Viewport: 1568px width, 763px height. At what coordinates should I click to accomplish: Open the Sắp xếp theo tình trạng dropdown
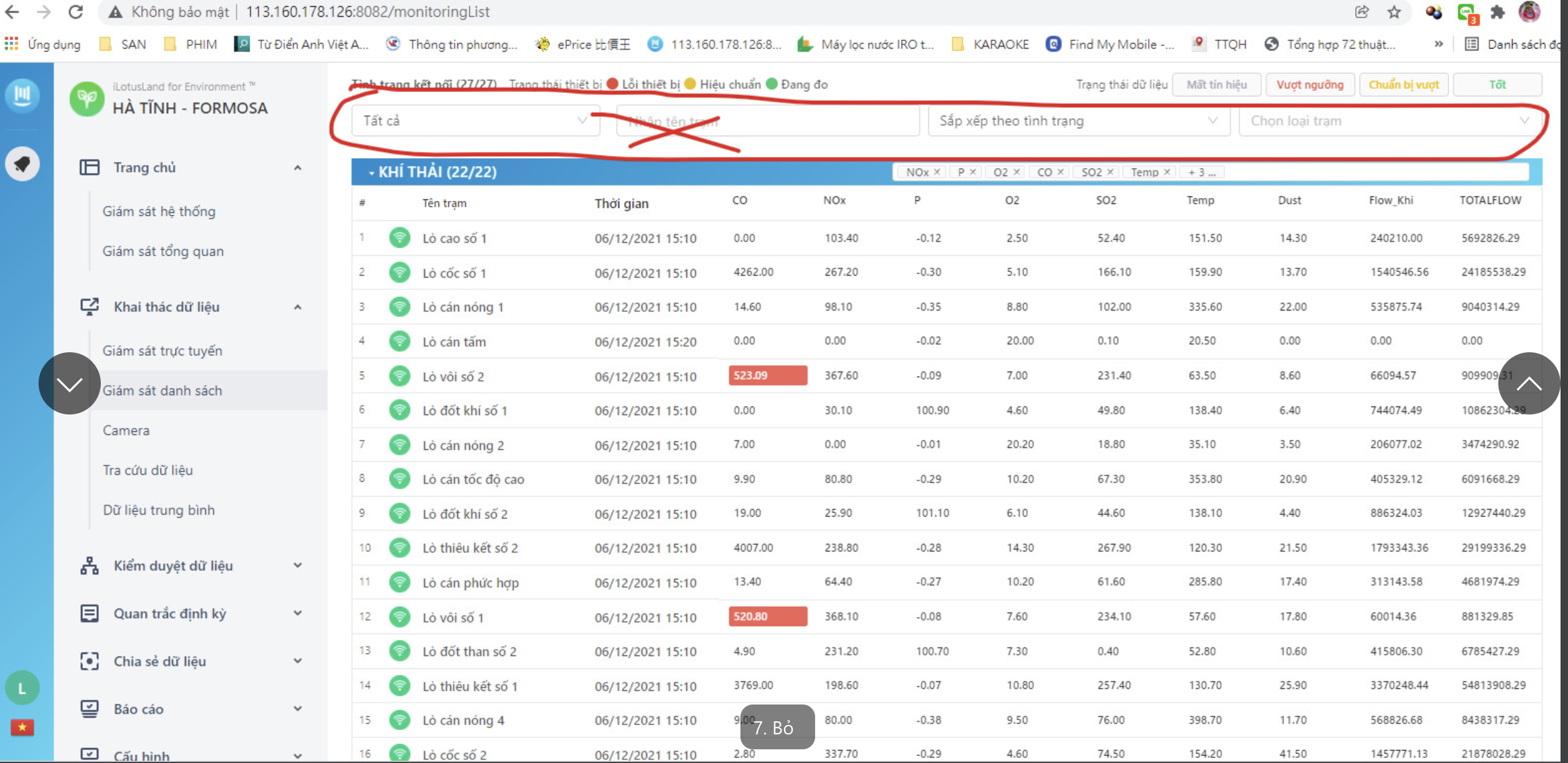click(x=1078, y=121)
